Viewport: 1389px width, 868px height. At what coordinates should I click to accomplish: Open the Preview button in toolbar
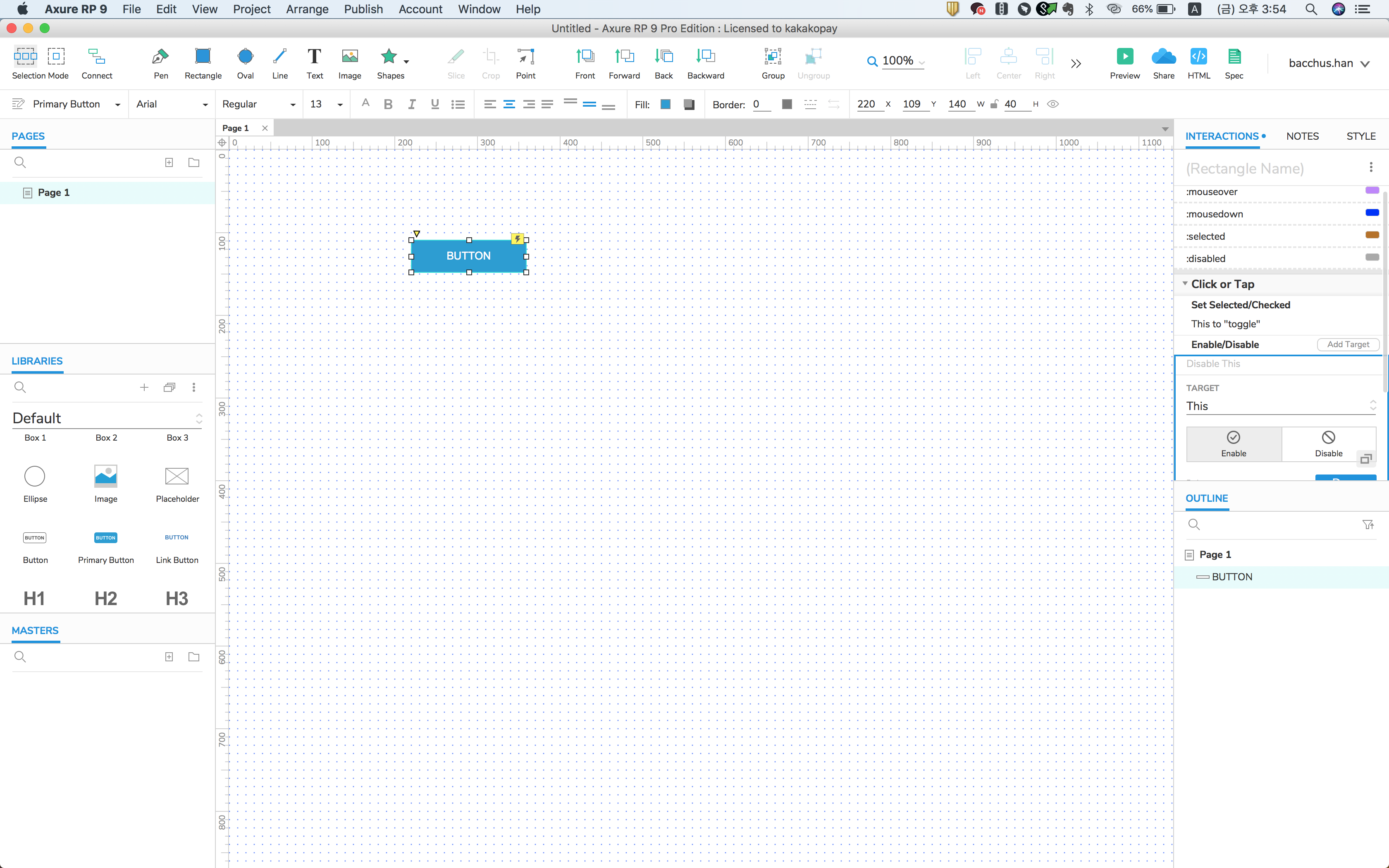pyautogui.click(x=1124, y=57)
